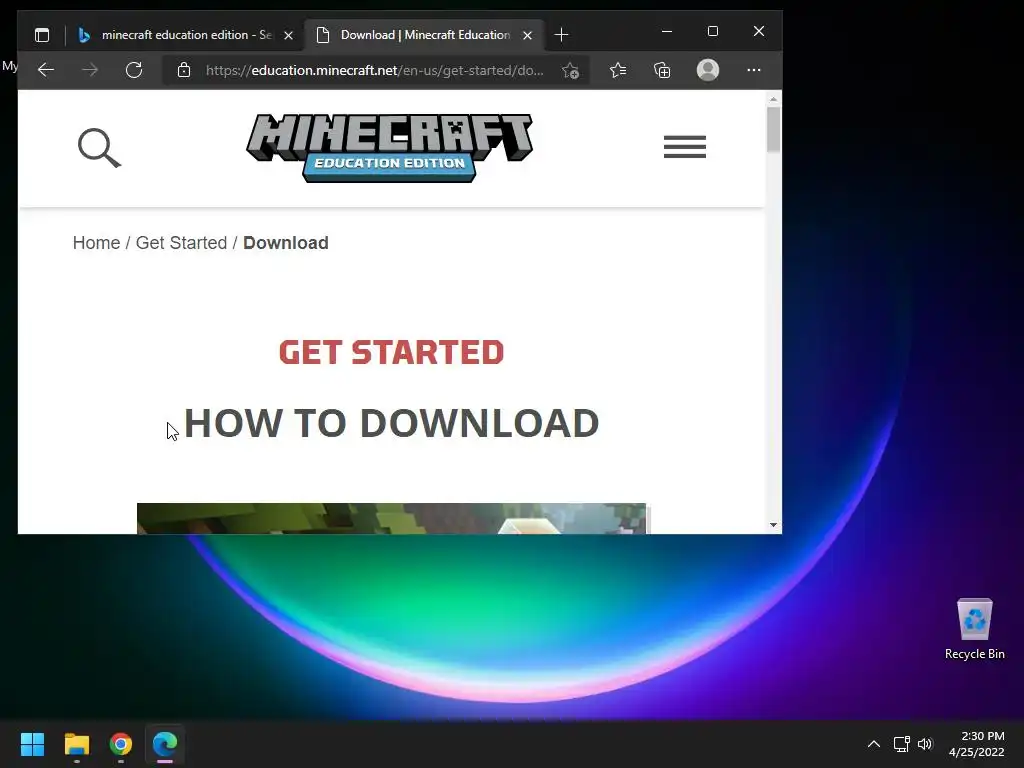Viewport: 1024px width, 768px height.
Task: View site information lock icon
Action: coord(184,70)
